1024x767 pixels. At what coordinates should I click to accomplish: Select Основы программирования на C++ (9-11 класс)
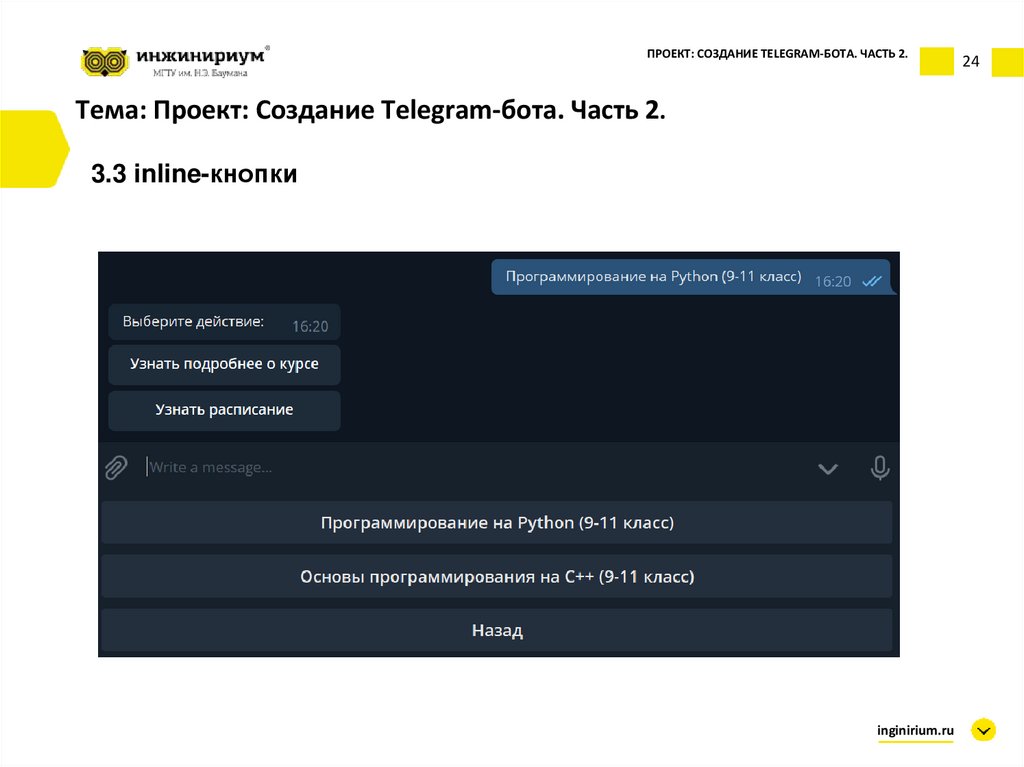coord(497,577)
